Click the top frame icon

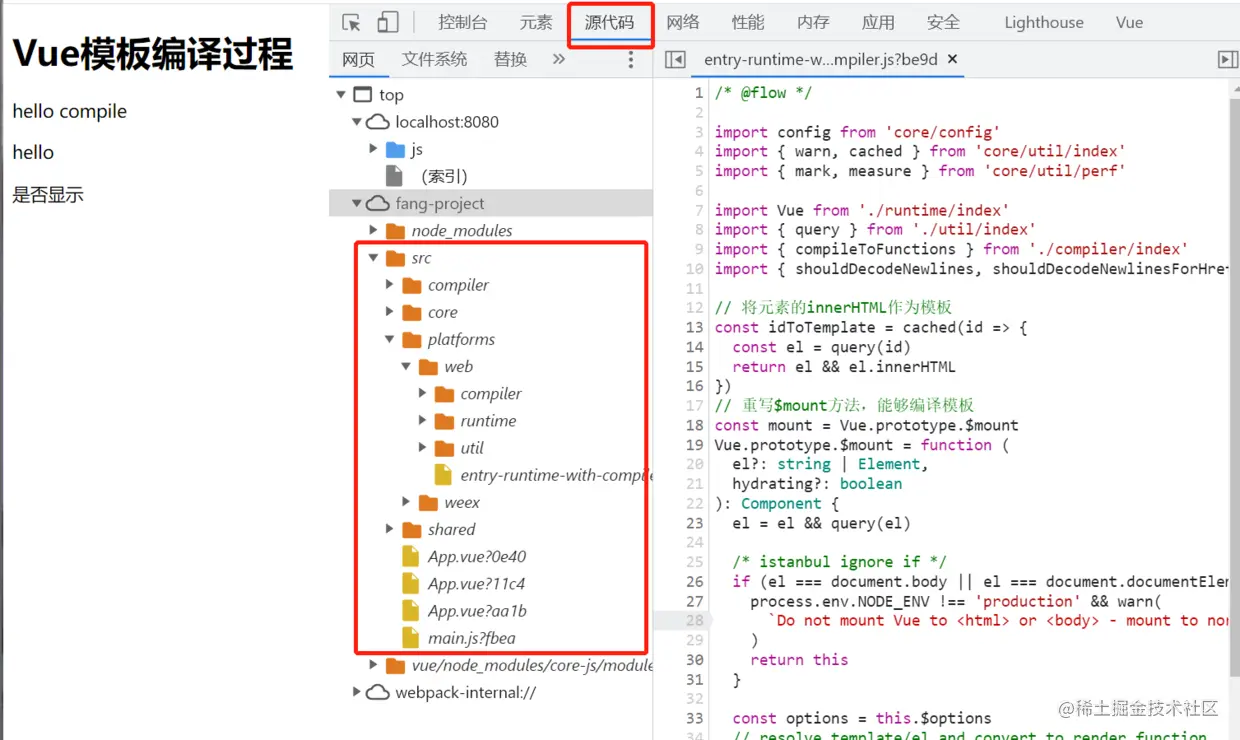coord(363,95)
